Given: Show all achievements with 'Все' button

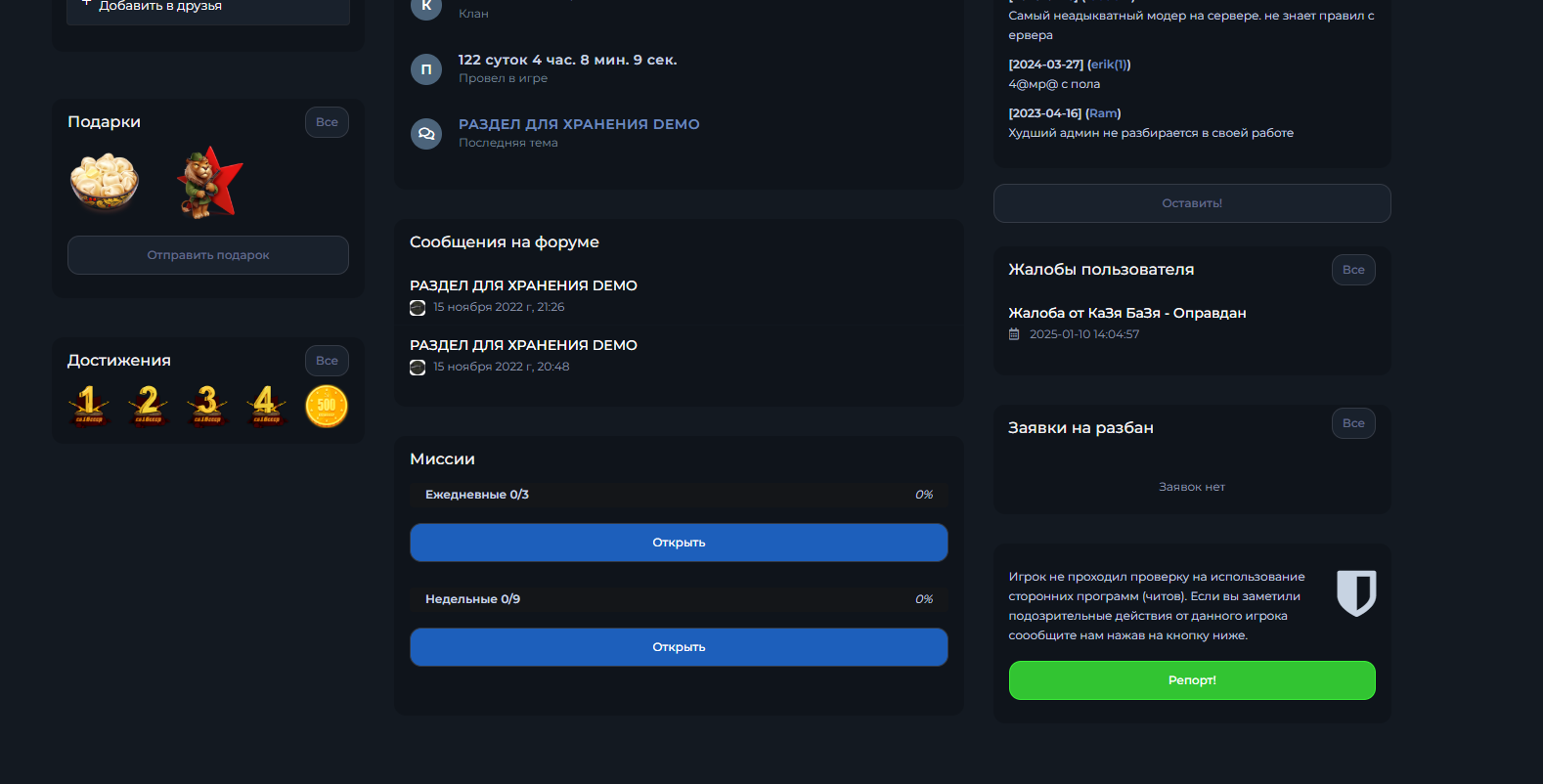Looking at the screenshot, I should coord(327,361).
